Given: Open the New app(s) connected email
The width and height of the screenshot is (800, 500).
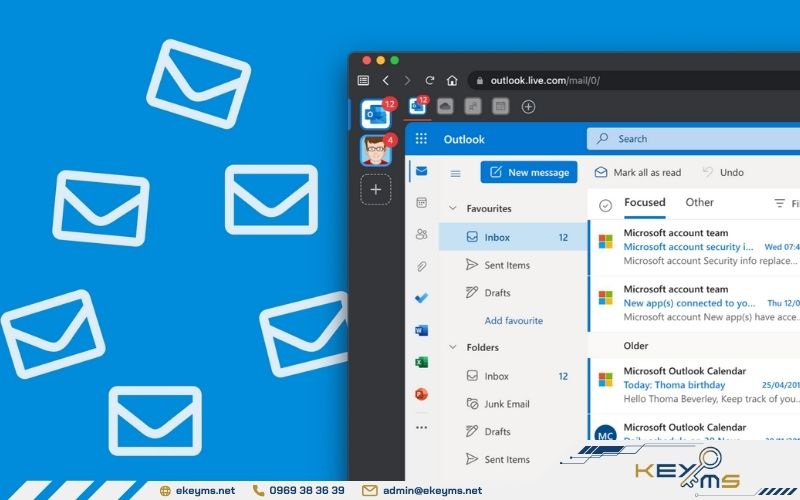Looking at the screenshot, I should (694, 303).
